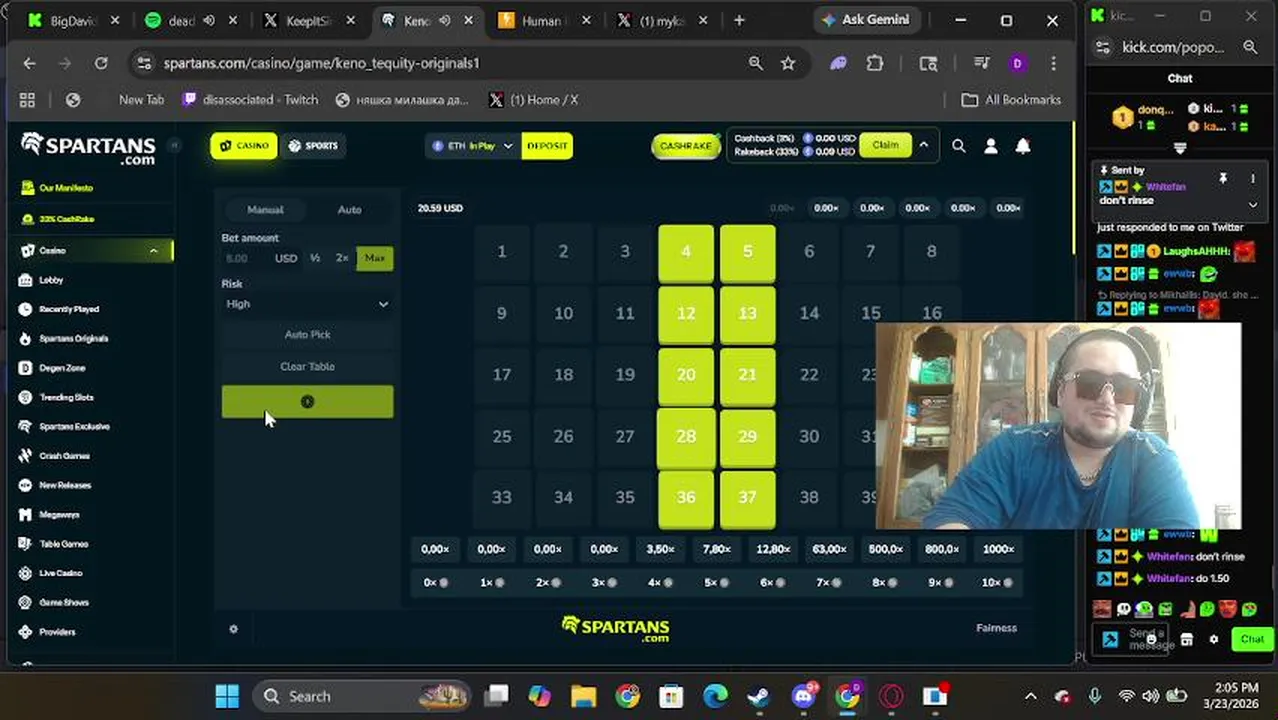Open the Cashrake promo button
This screenshot has height=720, width=1278.
[686, 146]
